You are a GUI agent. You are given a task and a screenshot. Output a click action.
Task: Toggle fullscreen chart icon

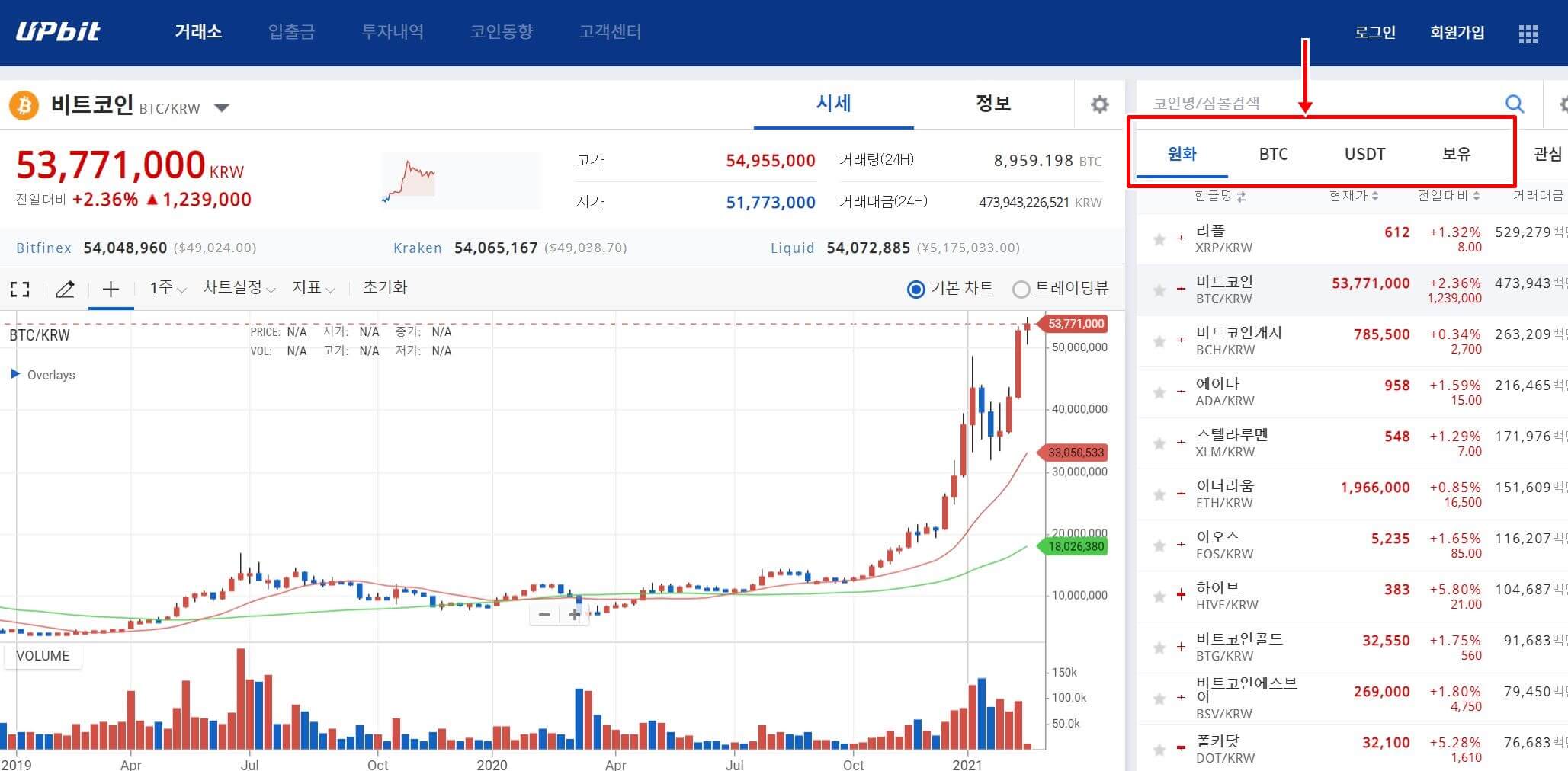point(20,289)
